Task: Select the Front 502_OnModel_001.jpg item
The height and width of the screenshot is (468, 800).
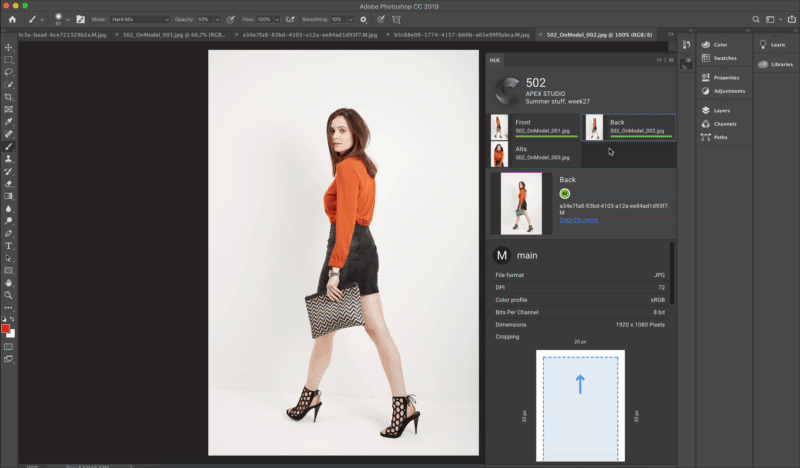Action: click(534, 126)
